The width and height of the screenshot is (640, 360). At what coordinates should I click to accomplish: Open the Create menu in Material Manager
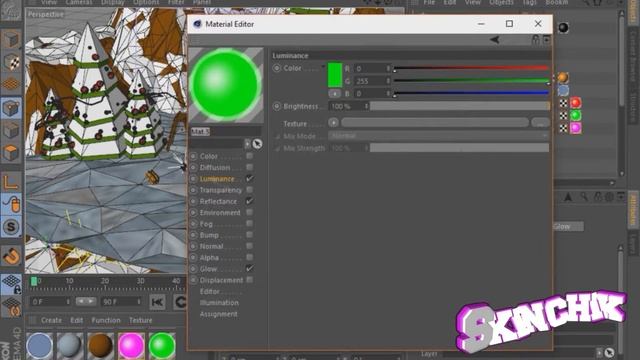(x=51, y=320)
